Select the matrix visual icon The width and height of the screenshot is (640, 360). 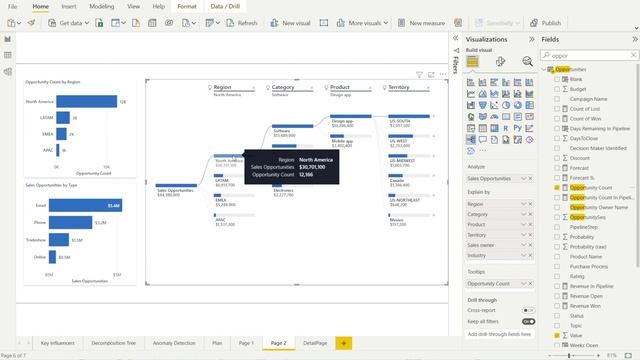pos(494,128)
